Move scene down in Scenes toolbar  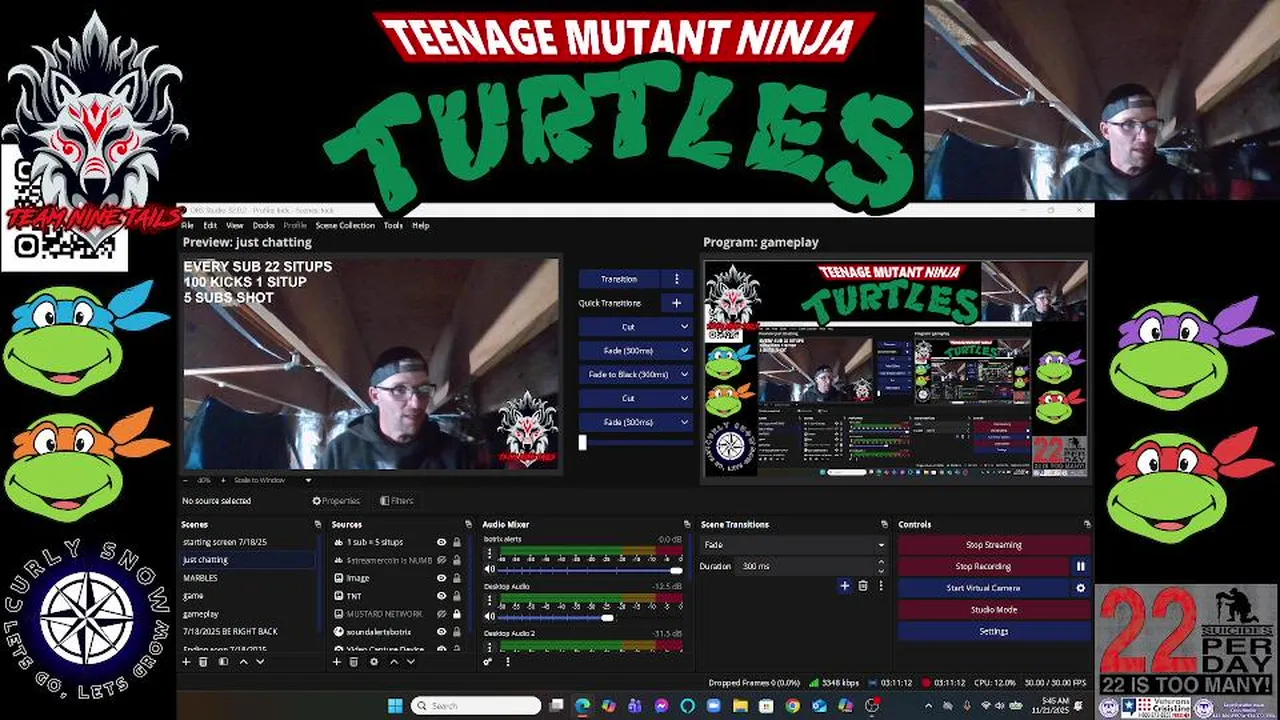(x=260, y=662)
